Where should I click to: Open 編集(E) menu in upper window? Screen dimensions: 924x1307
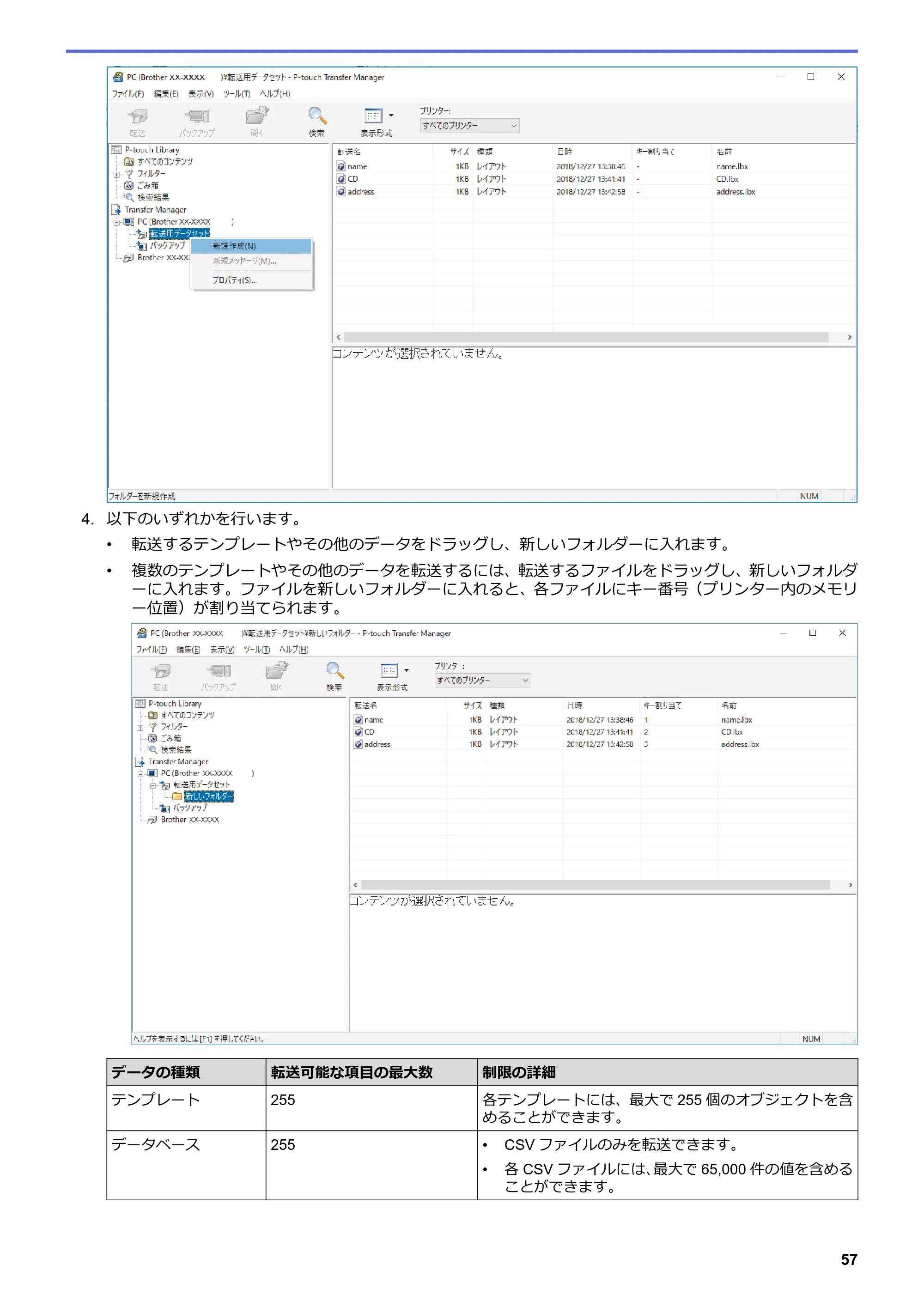tap(166, 94)
